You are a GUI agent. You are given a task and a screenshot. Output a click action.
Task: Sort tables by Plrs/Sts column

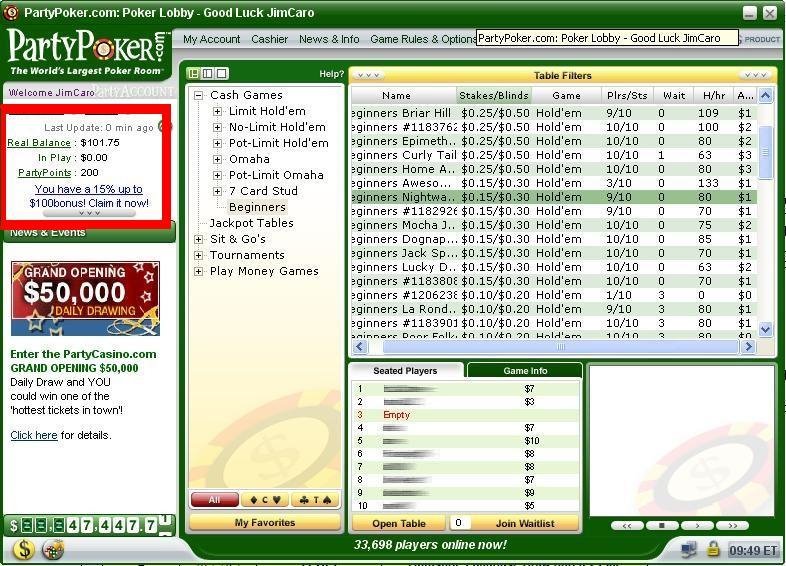[627, 95]
